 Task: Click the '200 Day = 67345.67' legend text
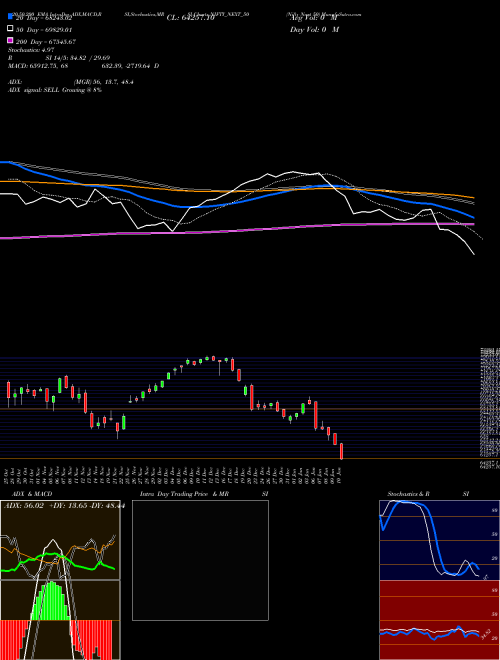pyautogui.click(x=46, y=42)
